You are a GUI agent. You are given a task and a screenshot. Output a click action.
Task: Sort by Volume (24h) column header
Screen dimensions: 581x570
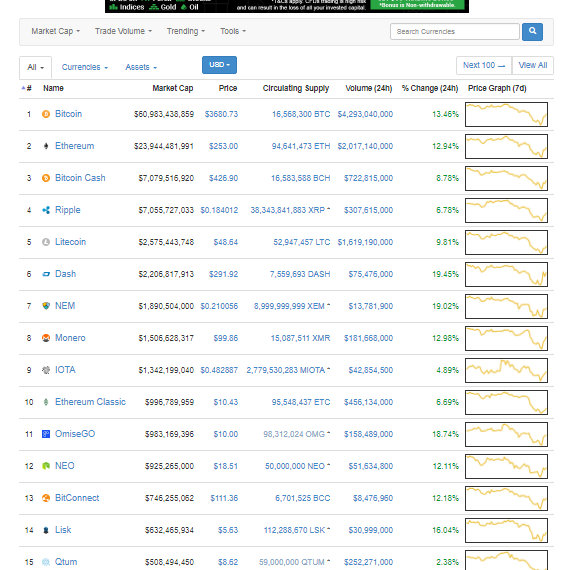pyautogui.click(x=369, y=88)
